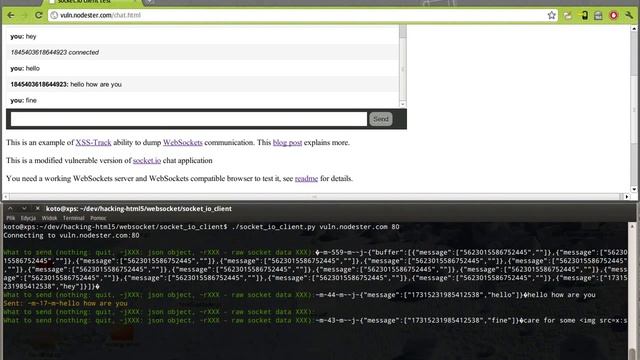The width and height of the screenshot is (640, 360).
Task: Open the XSS-Track link
Action: point(93,142)
